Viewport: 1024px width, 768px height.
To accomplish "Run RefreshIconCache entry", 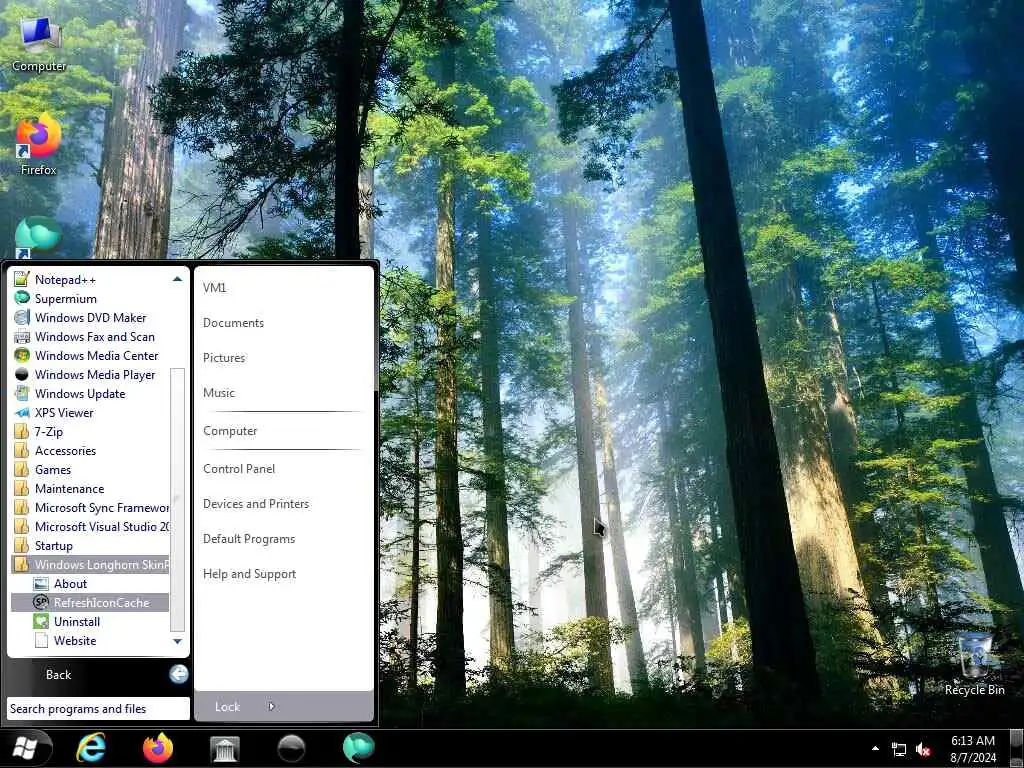I will click(x=90, y=602).
